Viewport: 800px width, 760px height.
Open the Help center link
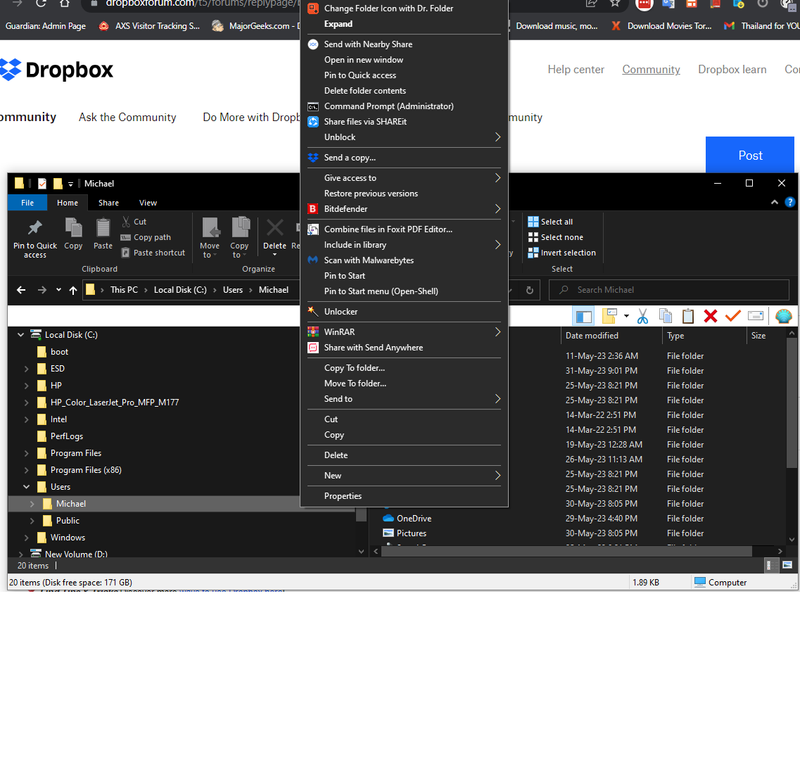576,69
